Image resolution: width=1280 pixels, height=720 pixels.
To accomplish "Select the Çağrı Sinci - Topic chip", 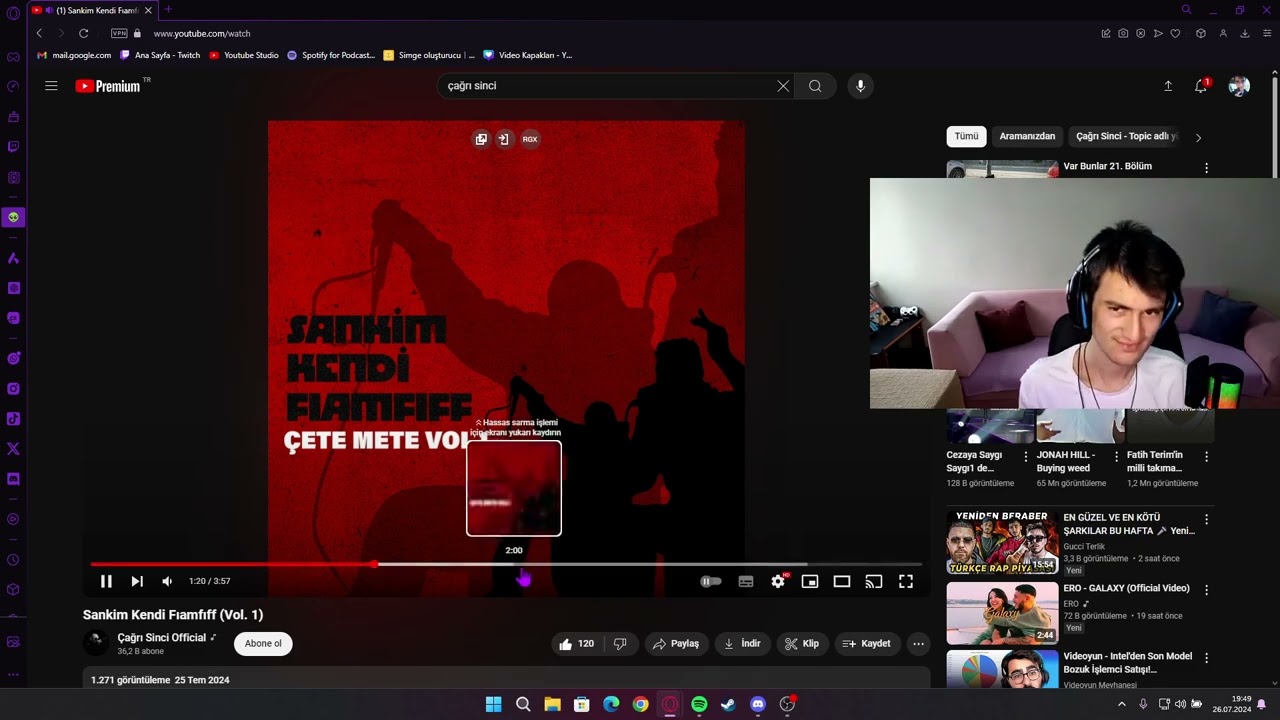I will point(1127,136).
